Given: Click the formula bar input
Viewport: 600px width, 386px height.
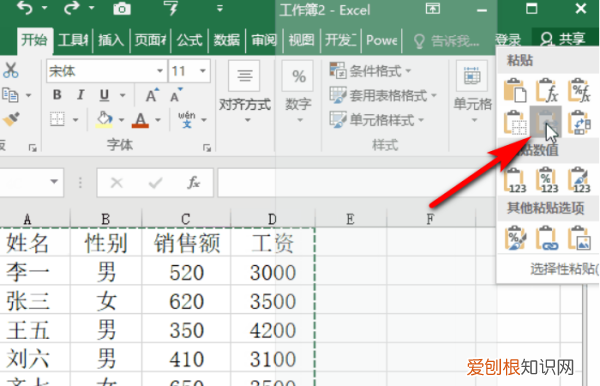Looking at the screenshot, I should click(356, 183).
